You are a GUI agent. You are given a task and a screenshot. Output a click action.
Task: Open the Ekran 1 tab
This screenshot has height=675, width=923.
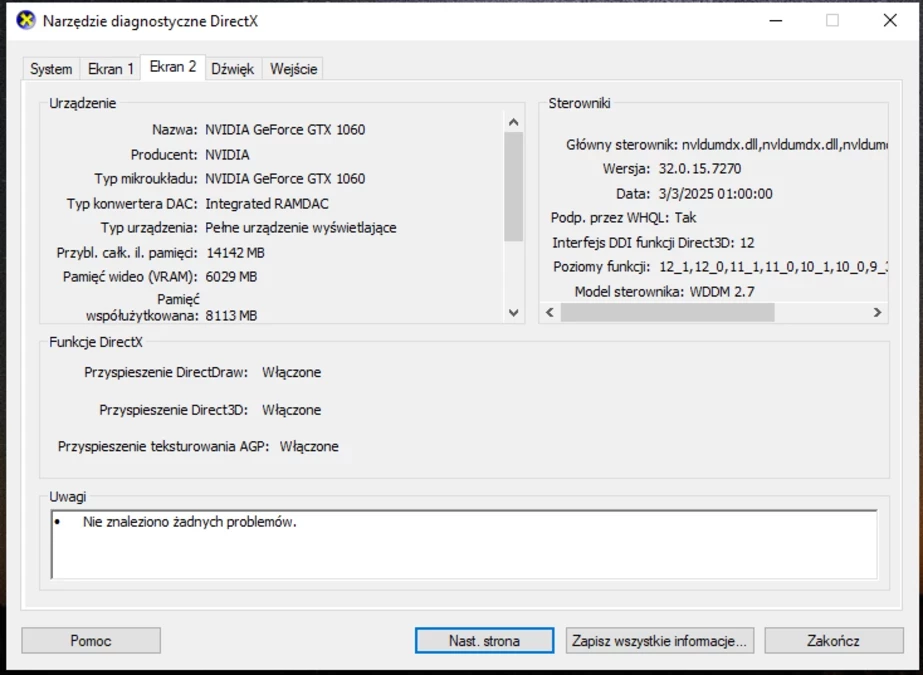point(110,69)
